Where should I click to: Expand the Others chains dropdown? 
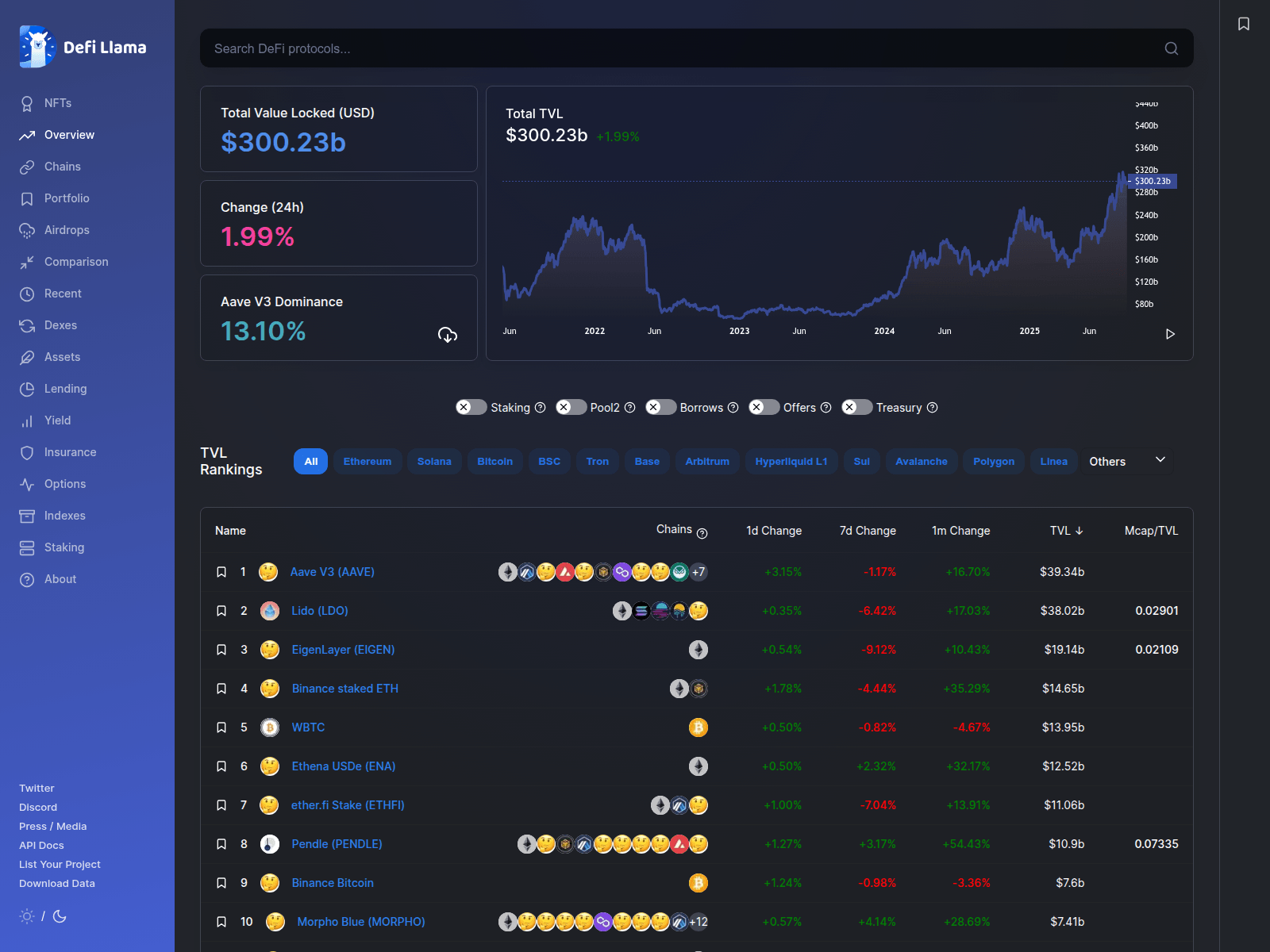[1128, 461]
